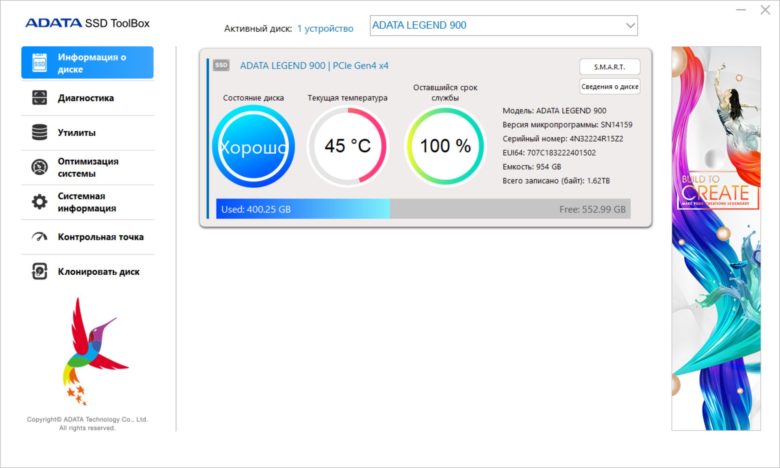Click the Build to Create banner ad
The height and width of the screenshot is (468, 780).
pos(716,238)
